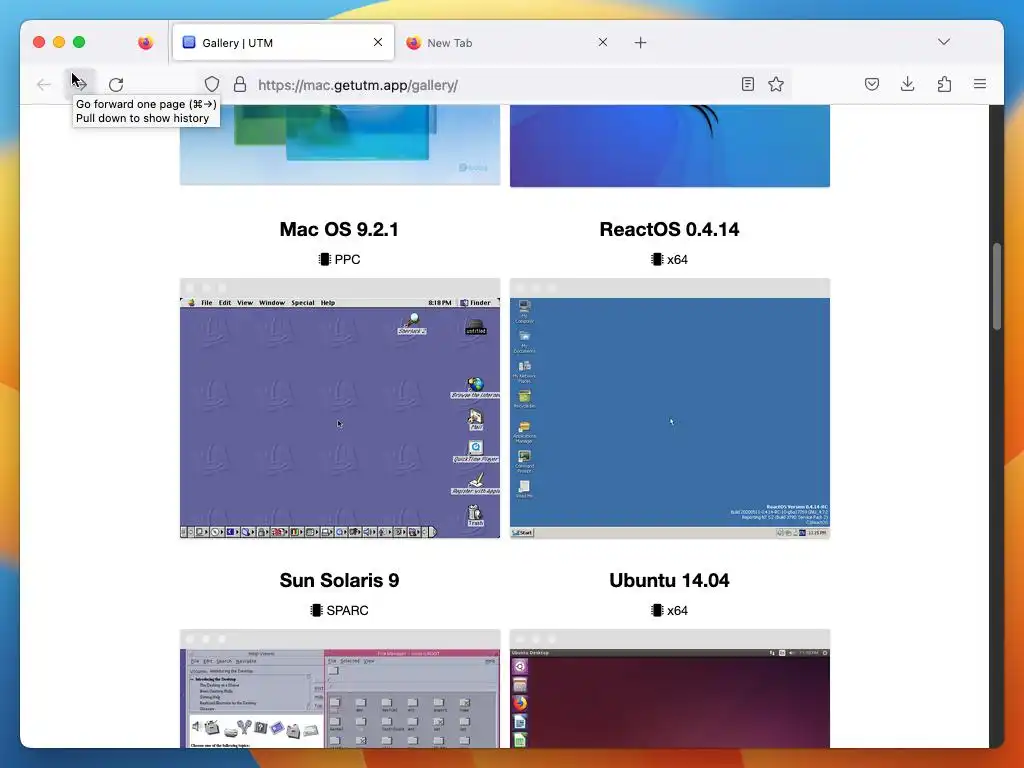Switch to the New Tab tab
Viewport: 1024px width, 768px height.
pos(506,42)
